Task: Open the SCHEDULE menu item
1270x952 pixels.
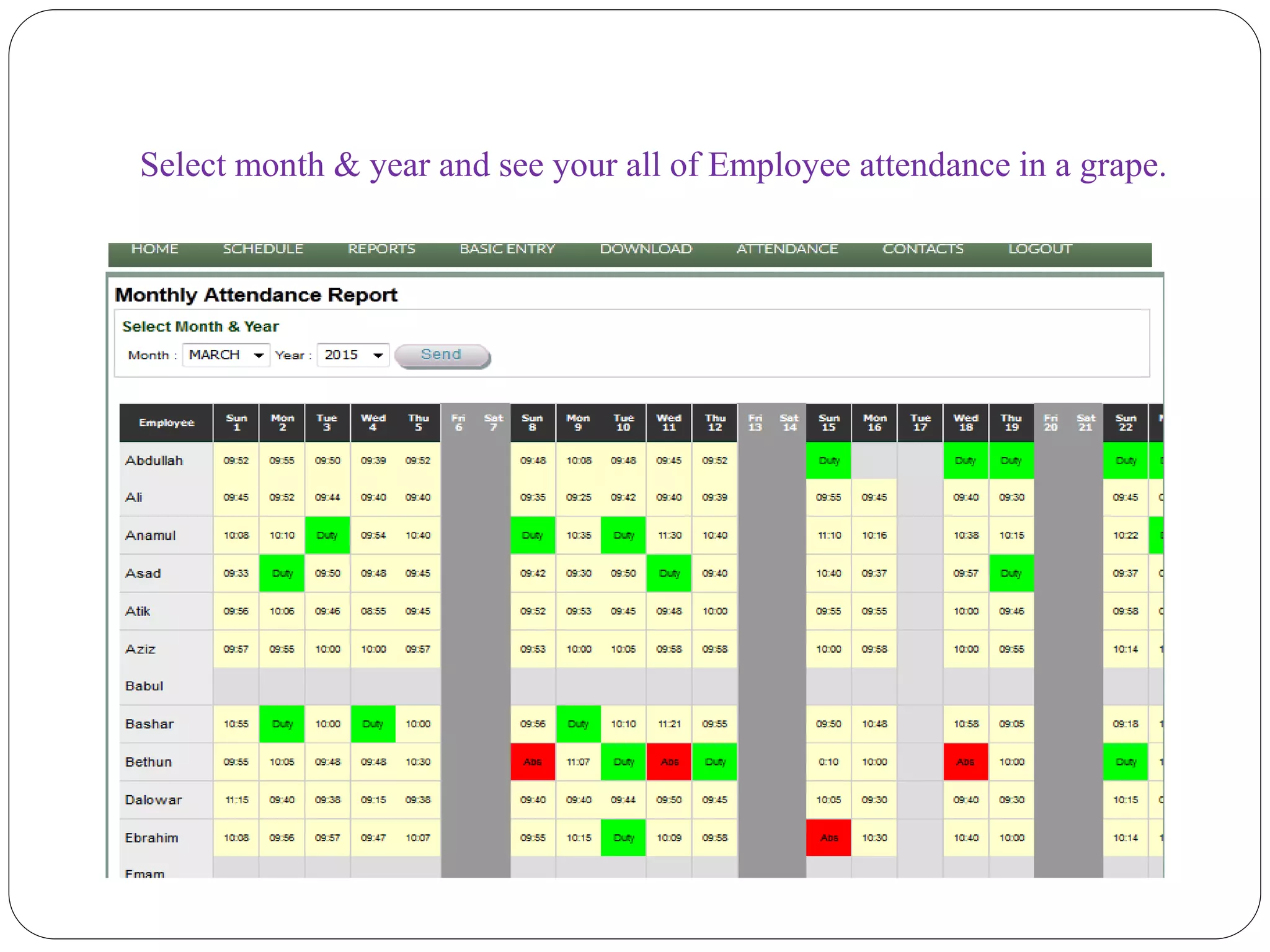Action: click(x=263, y=249)
